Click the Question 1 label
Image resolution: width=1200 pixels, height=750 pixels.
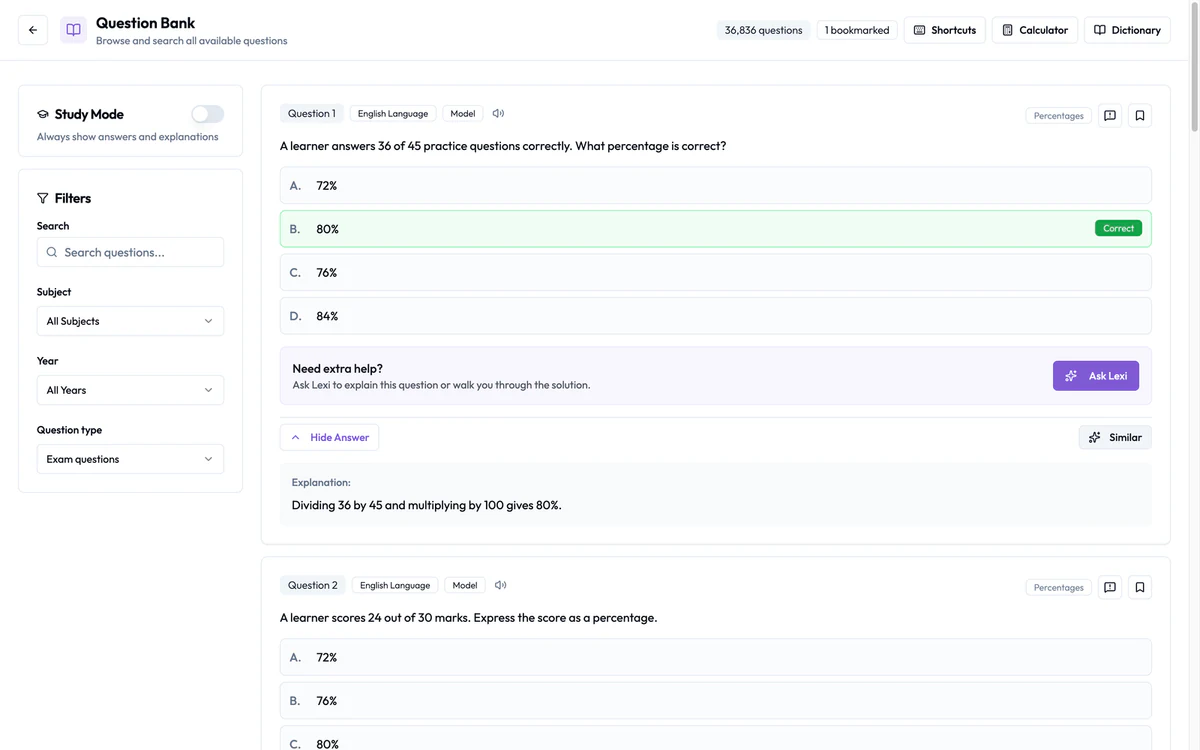pyautogui.click(x=312, y=113)
